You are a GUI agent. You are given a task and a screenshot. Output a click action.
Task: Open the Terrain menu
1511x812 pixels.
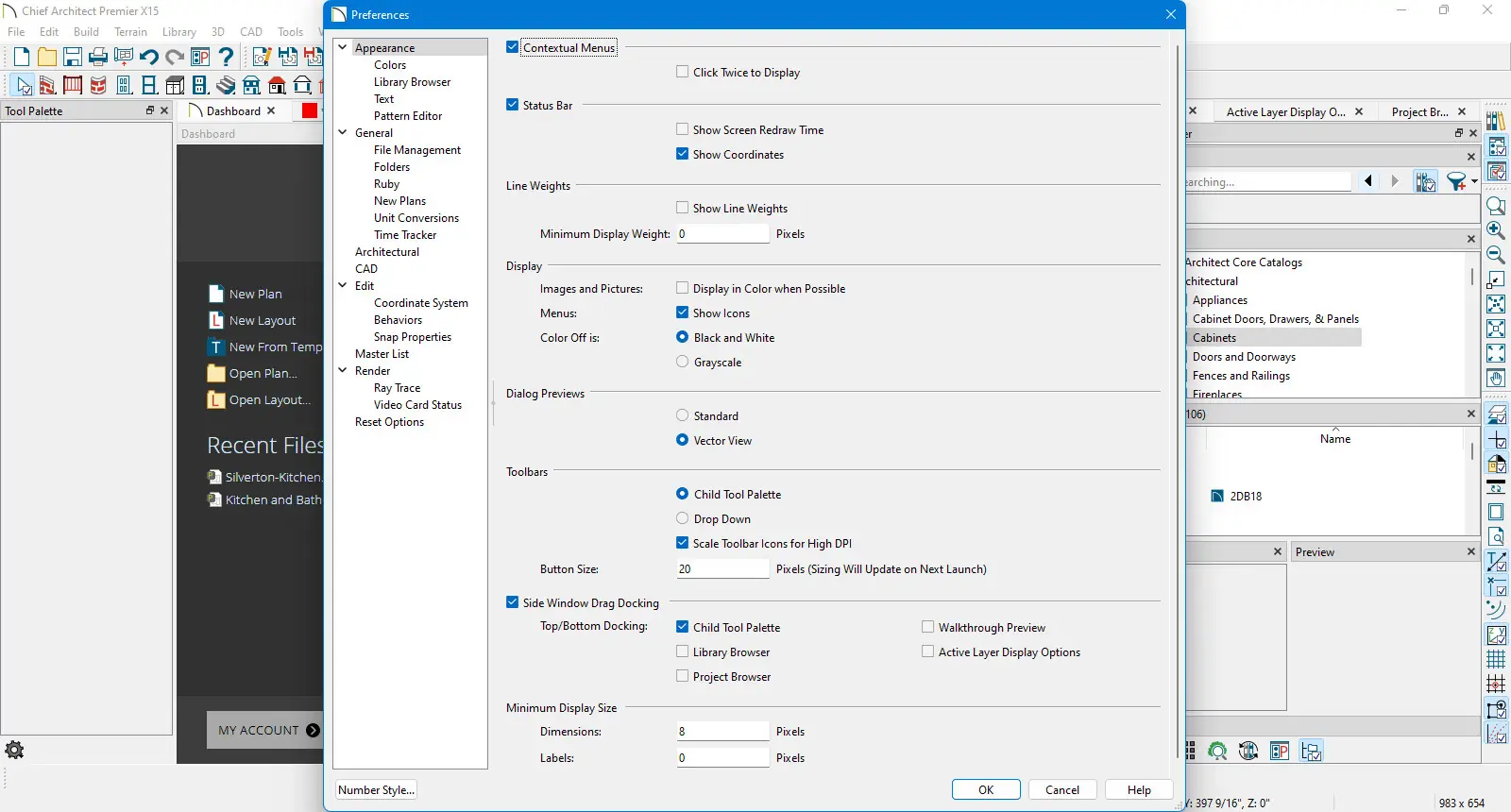(130, 31)
